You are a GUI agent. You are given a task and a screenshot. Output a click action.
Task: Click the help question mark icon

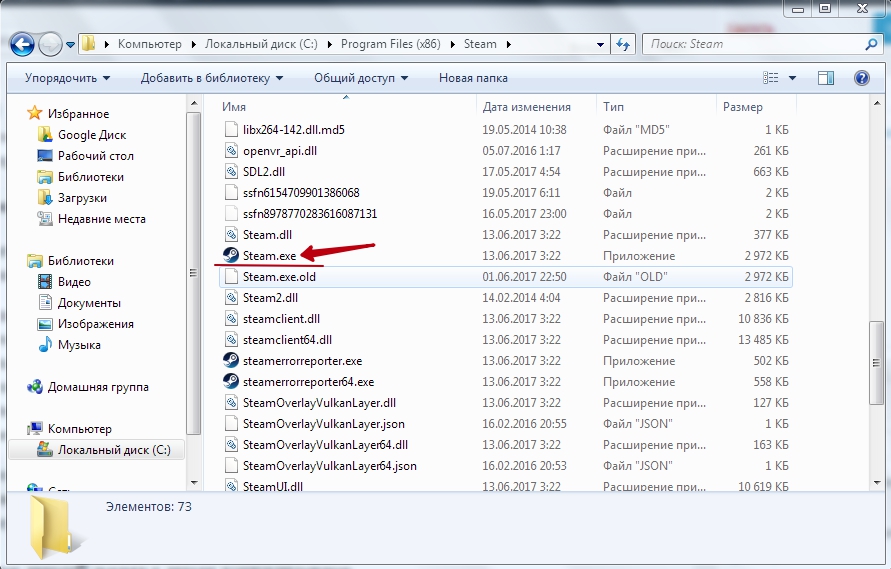point(861,78)
